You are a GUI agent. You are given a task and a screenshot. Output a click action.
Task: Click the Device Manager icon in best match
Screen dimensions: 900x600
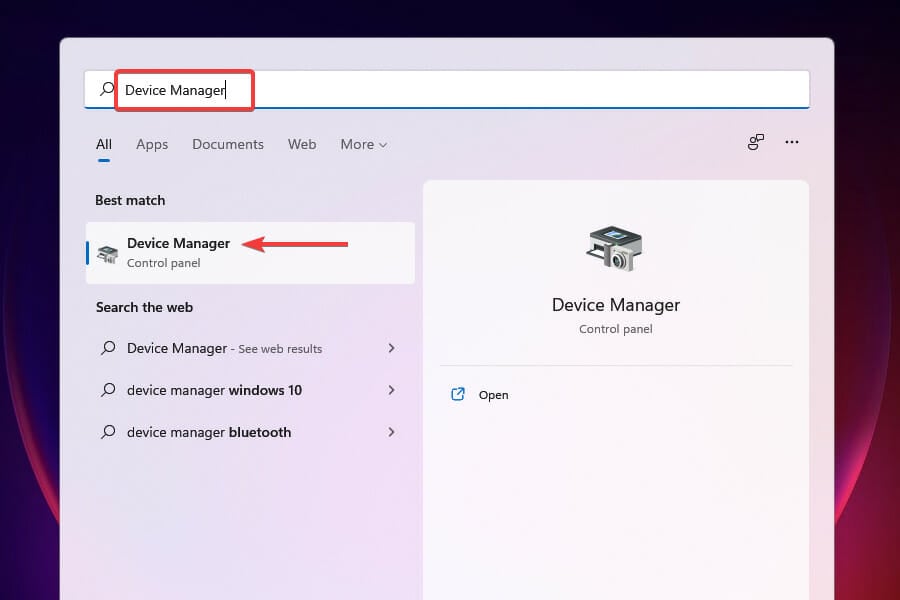click(x=107, y=254)
